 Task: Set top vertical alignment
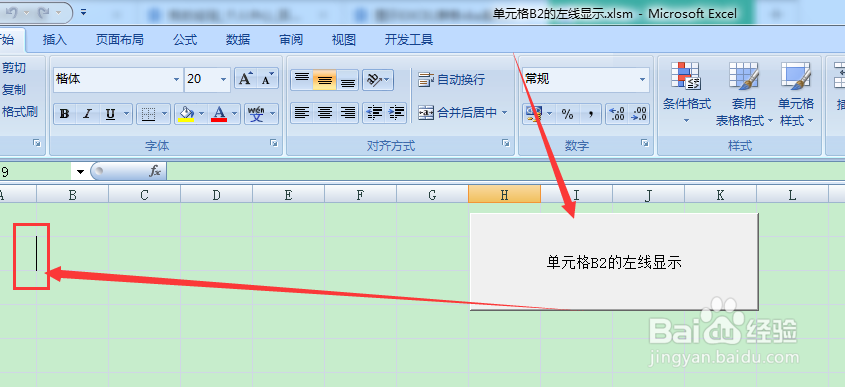302,80
